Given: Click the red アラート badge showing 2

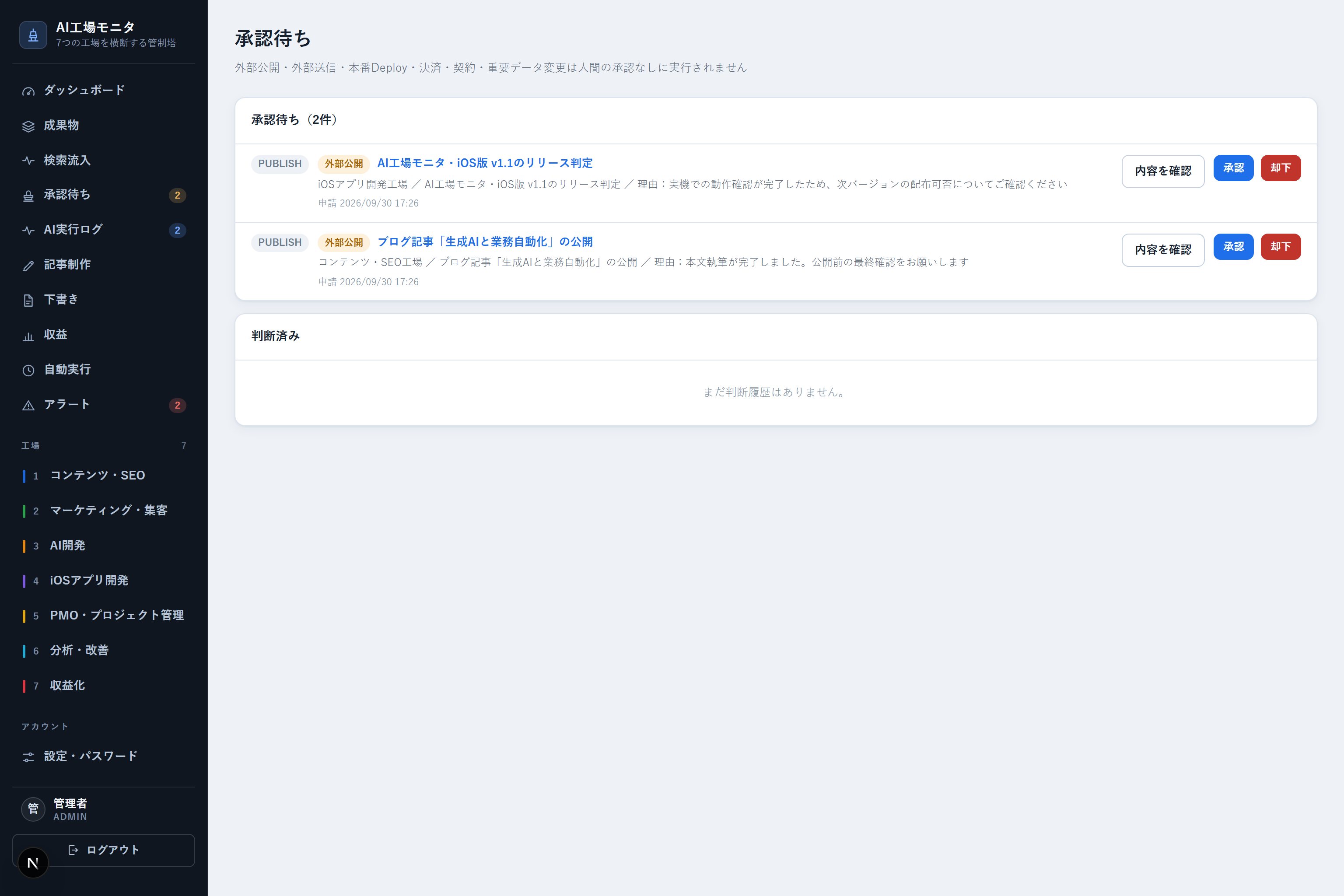Looking at the screenshot, I should tap(178, 405).
